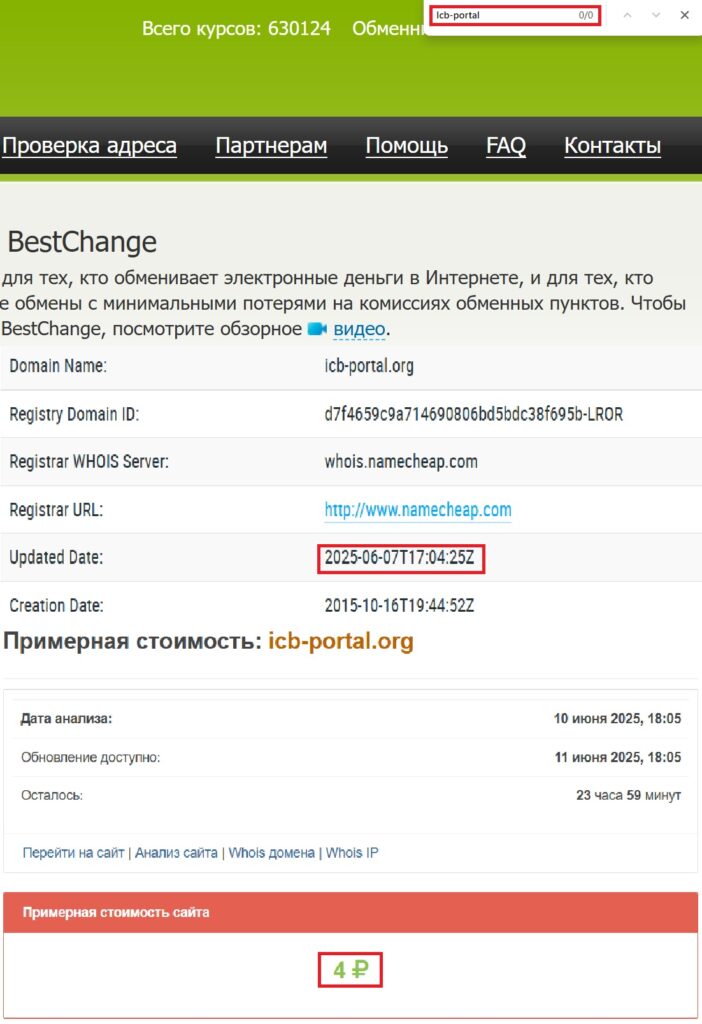This screenshot has height=1024, width=702.
Task: Open Партнерам menu item
Action: click(x=271, y=145)
